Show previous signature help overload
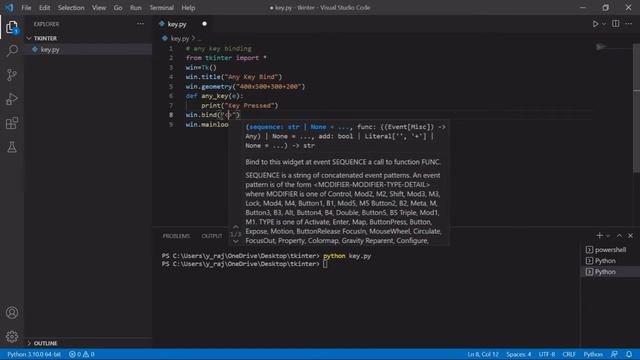640x360 pixels. [x=236, y=227]
